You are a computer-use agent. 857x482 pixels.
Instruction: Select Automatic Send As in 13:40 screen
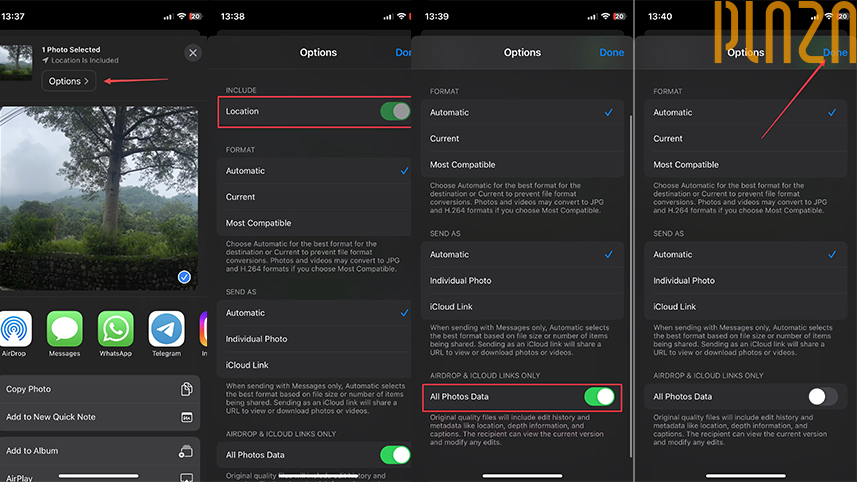(746, 255)
